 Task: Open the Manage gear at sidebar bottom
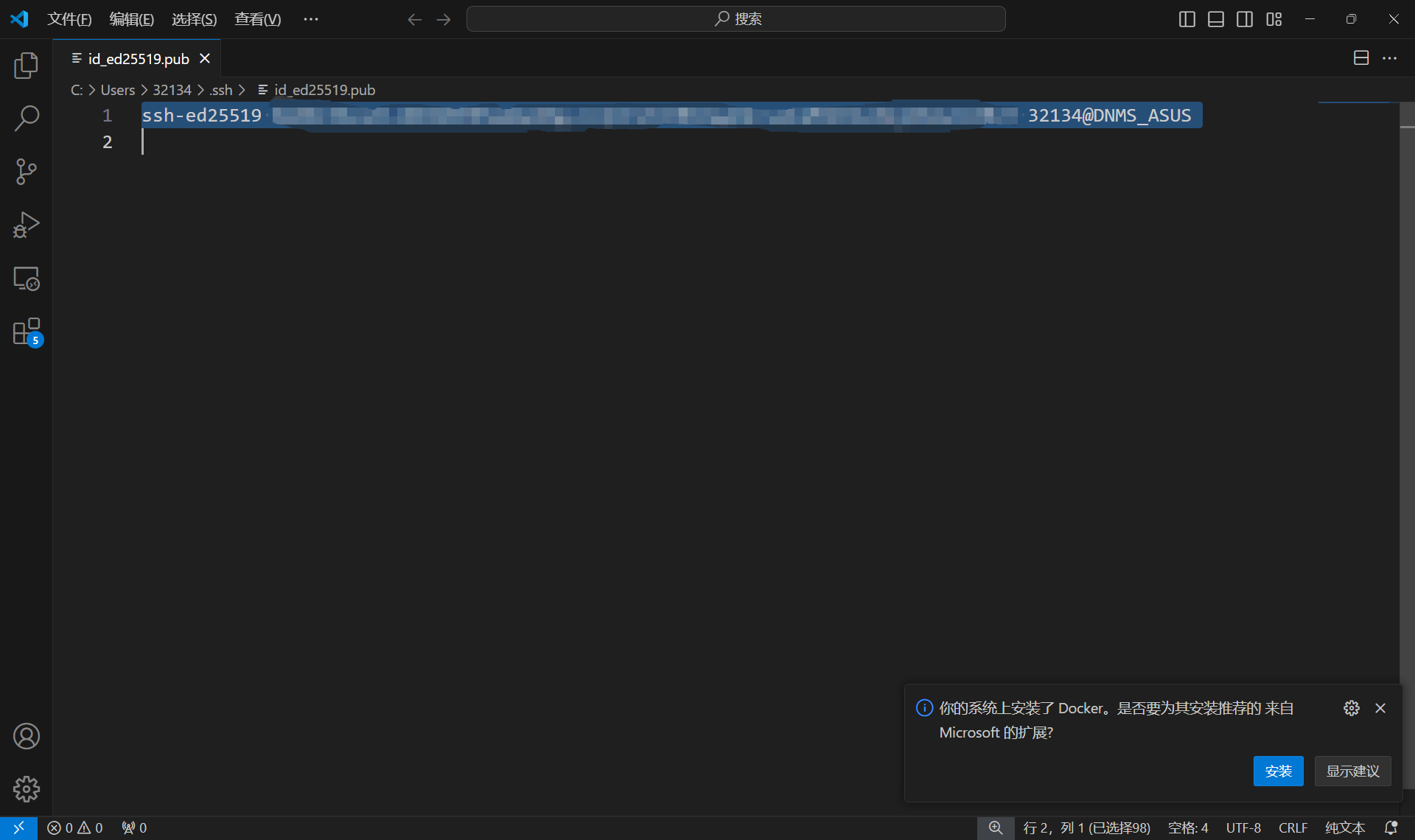(x=26, y=788)
